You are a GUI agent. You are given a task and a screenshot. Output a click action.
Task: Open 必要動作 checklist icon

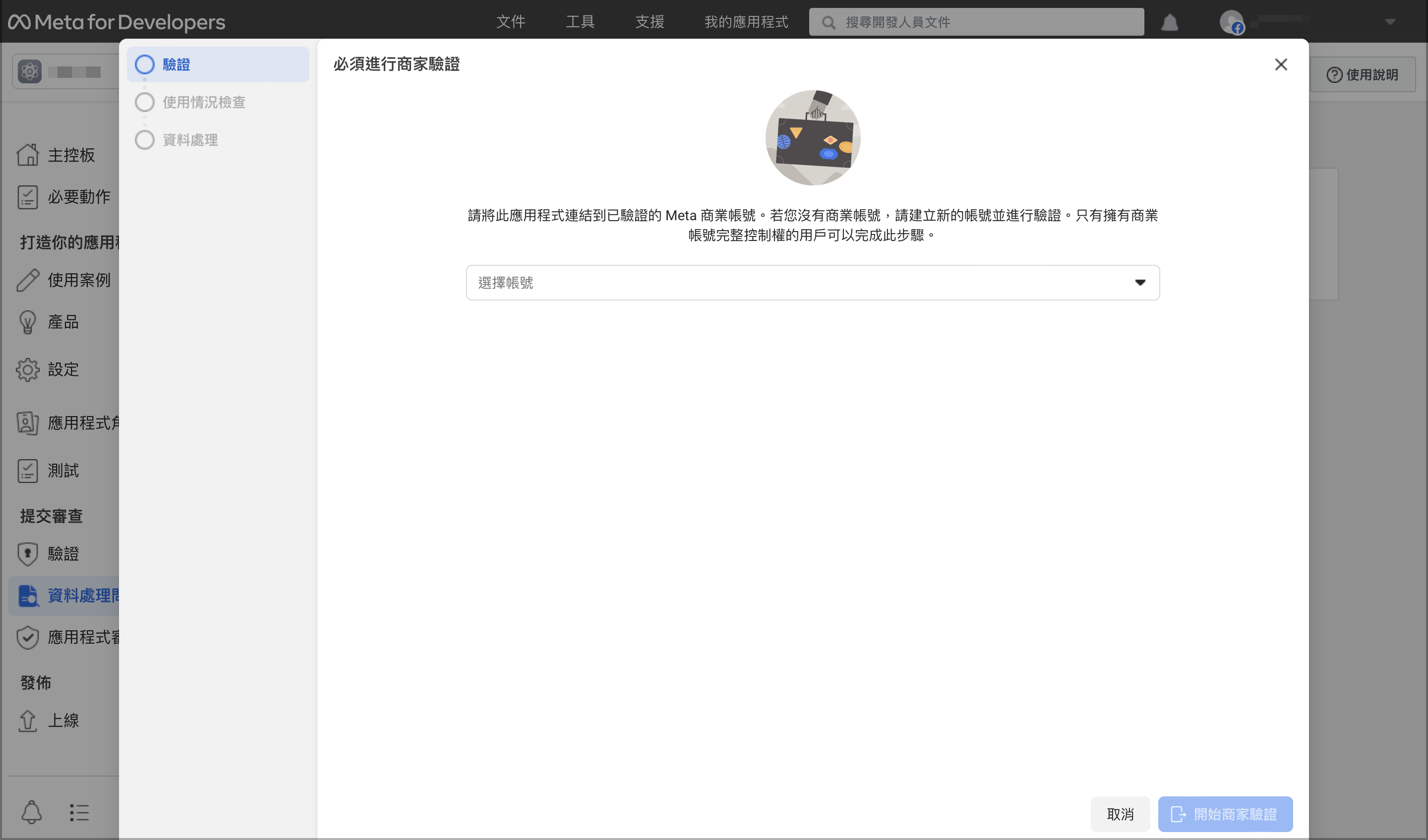pyautogui.click(x=27, y=197)
